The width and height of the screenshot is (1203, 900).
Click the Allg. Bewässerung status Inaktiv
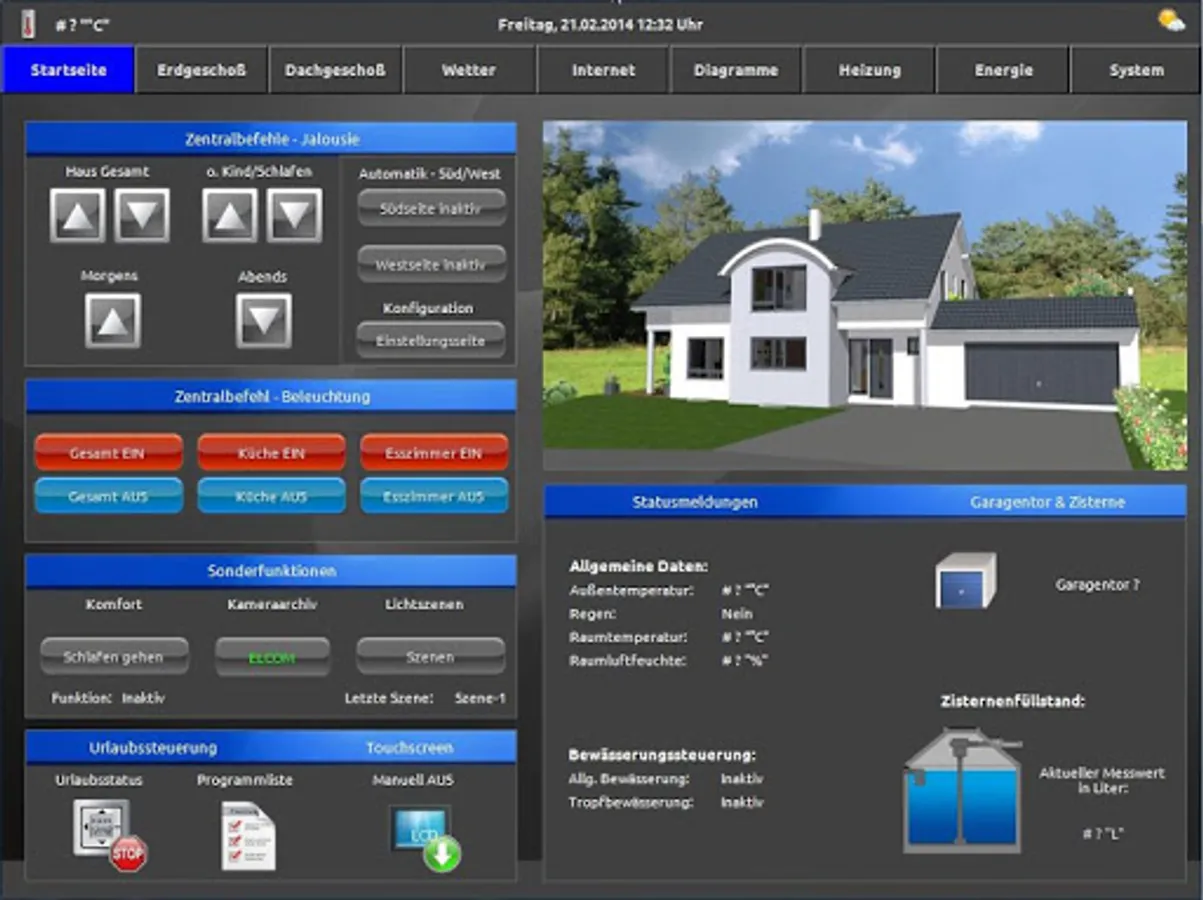pos(742,778)
